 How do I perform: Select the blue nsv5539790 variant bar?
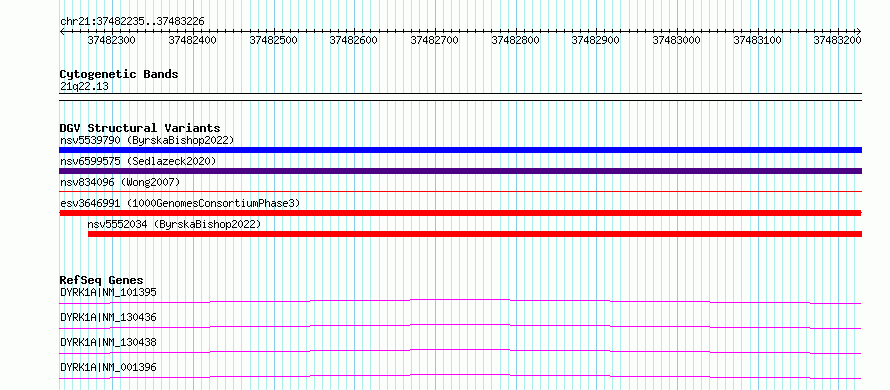point(460,150)
